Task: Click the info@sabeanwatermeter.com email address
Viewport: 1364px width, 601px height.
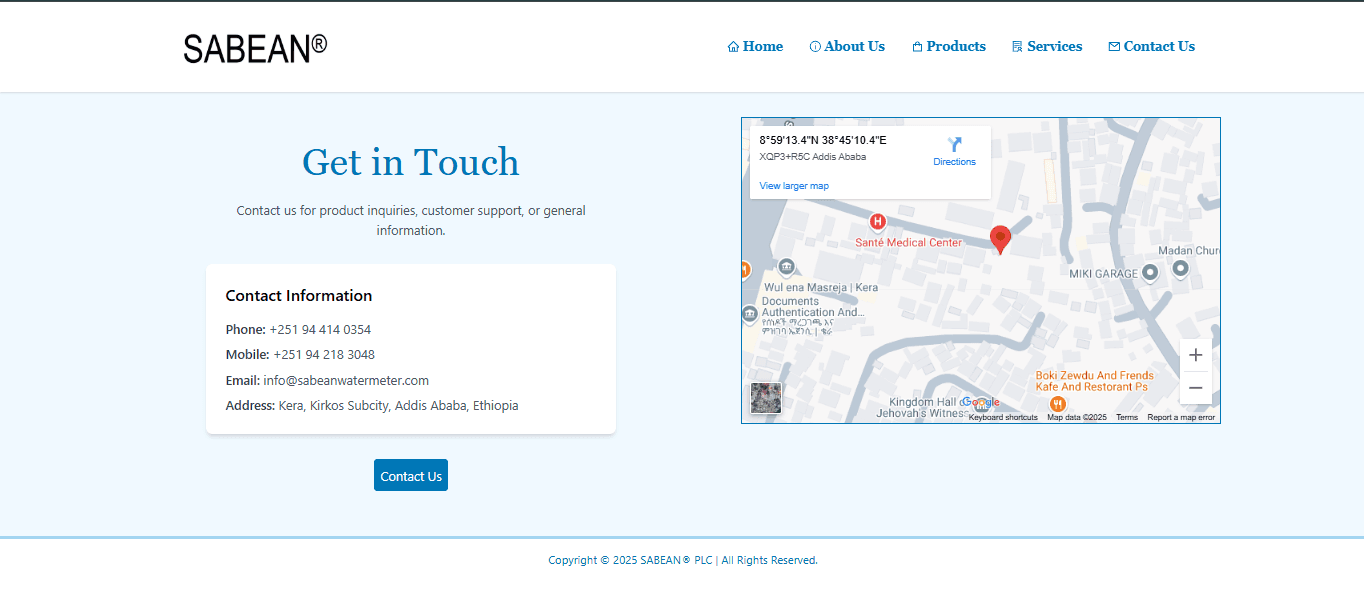Action: click(346, 380)
